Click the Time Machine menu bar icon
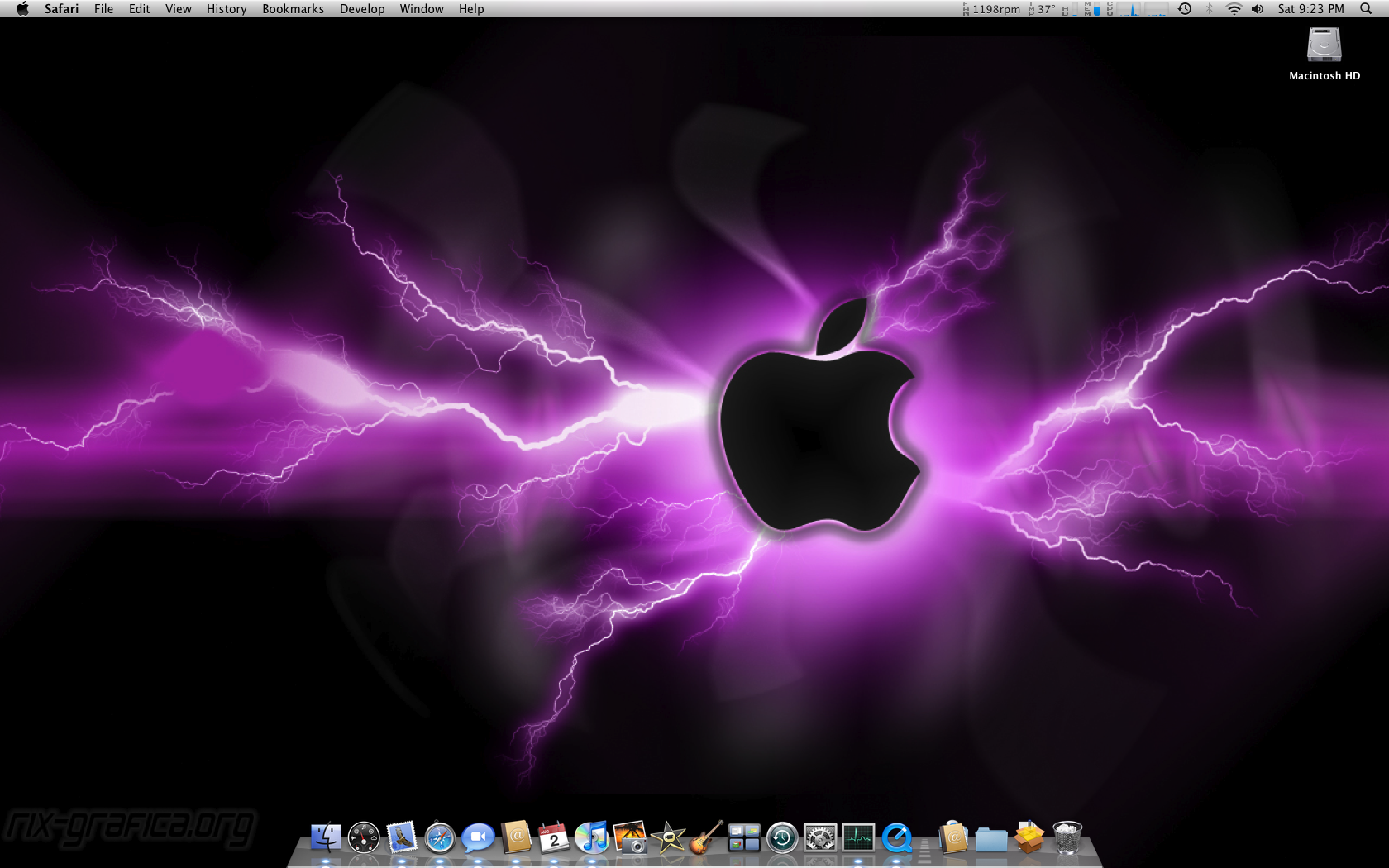Image resolution: width=1389 pixels, height=868 pixels. [x=1185, y=9]
